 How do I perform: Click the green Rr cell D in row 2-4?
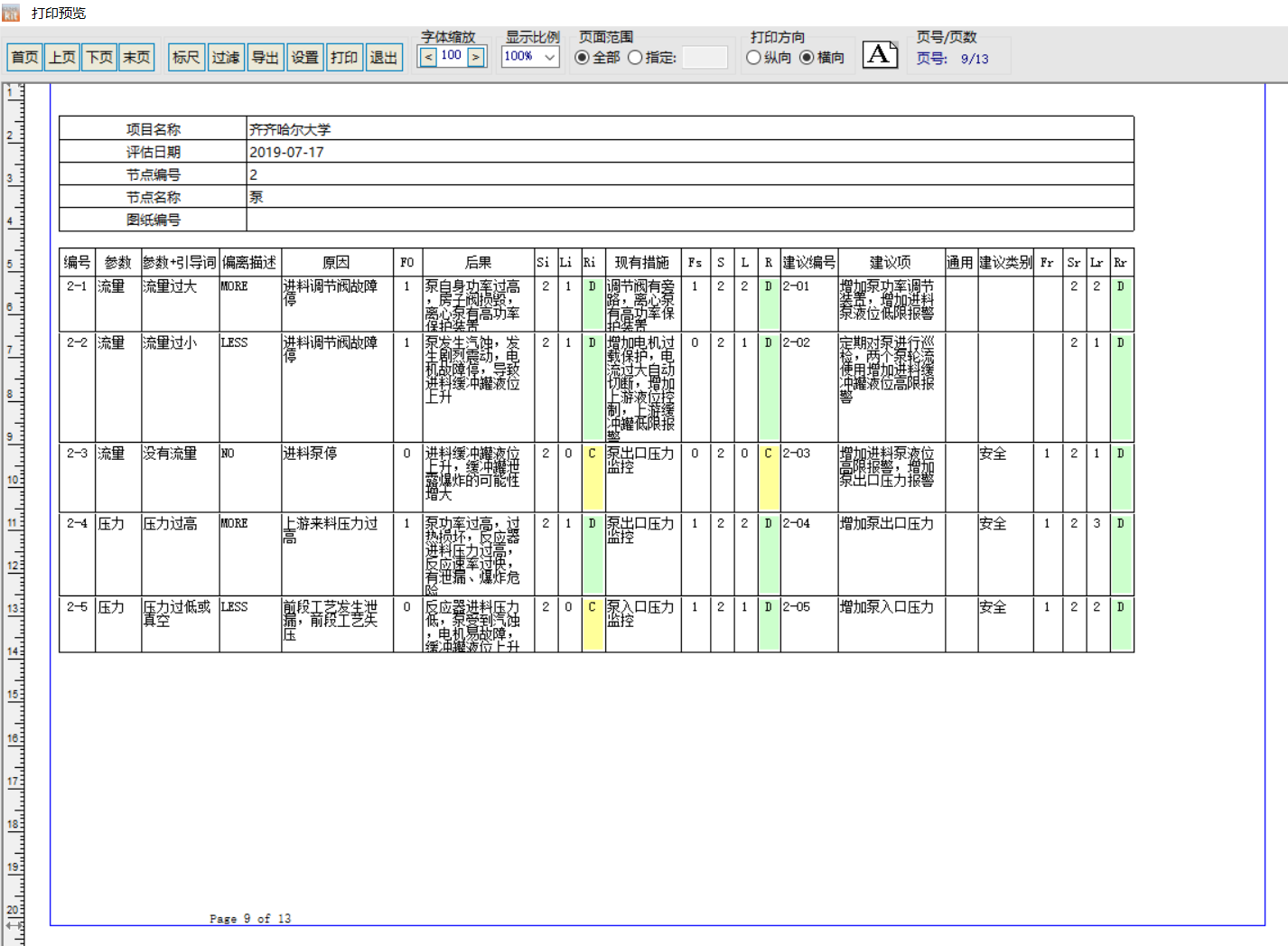coord(1121,554)
